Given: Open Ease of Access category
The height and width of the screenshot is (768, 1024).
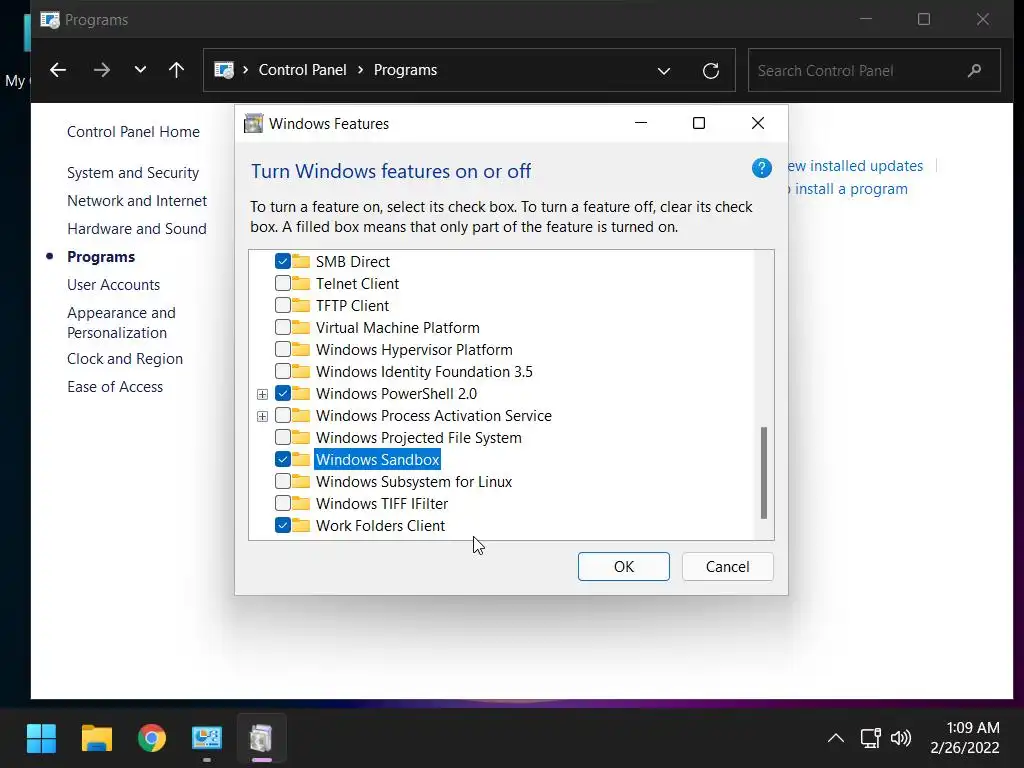Looking at the screenshot, I should point(115,387).
